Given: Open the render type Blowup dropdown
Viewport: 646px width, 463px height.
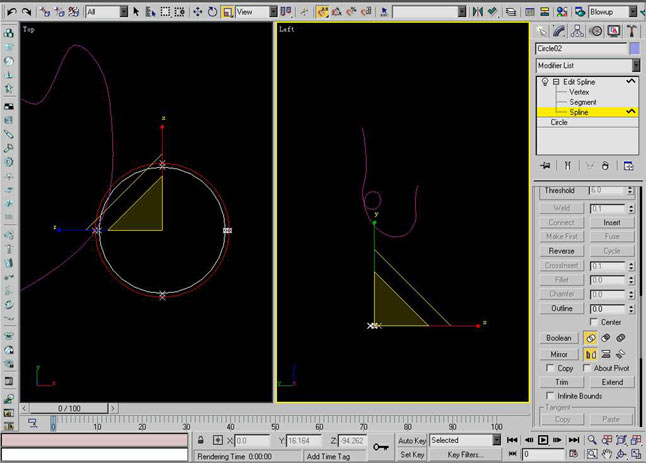Looking at the screenshot, I should pyautogui.click(x=613, y=12).
